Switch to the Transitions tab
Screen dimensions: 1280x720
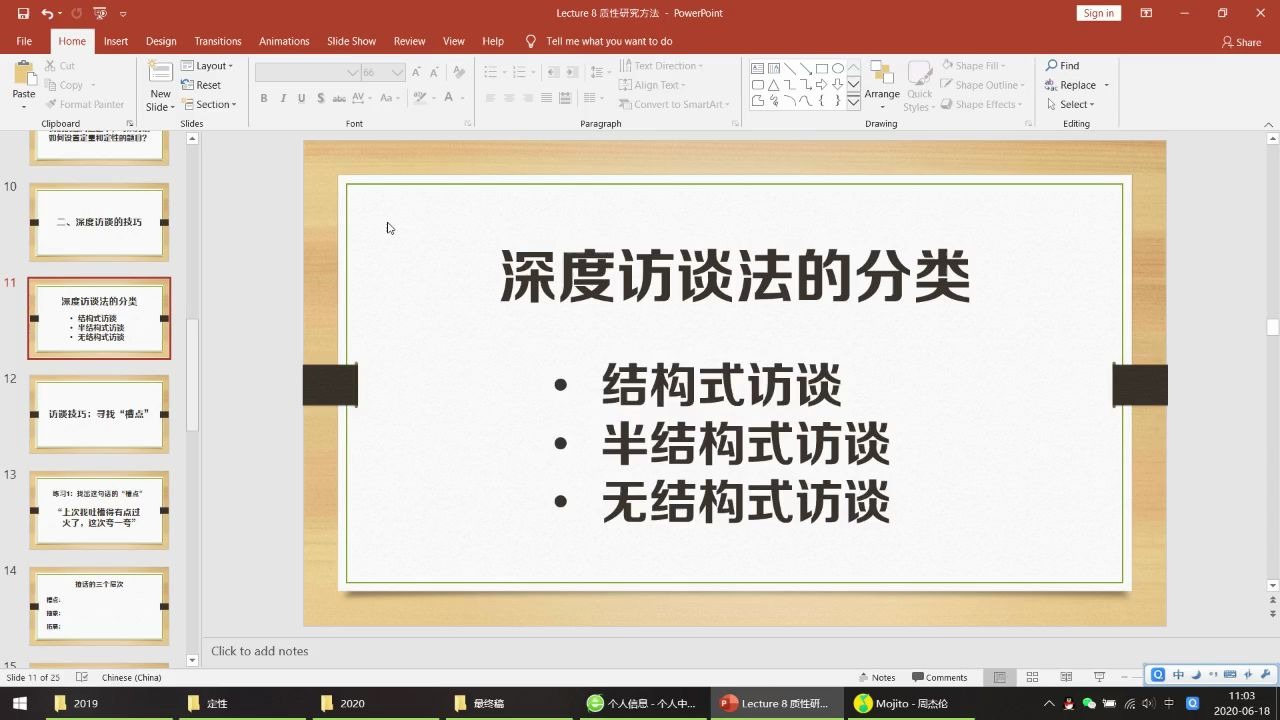(218, 41)
